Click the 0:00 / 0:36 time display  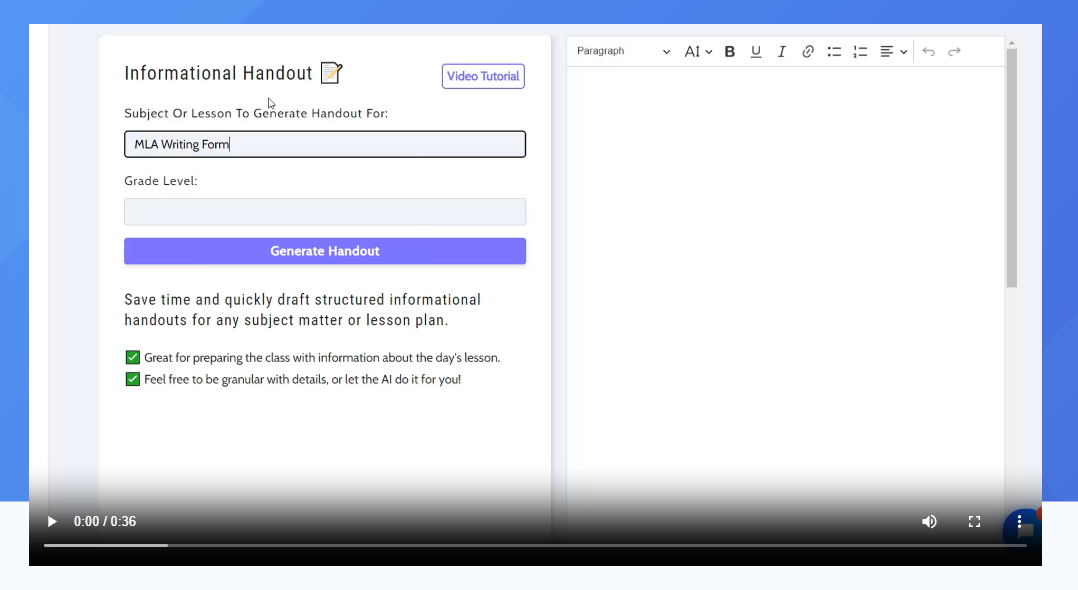105,521
